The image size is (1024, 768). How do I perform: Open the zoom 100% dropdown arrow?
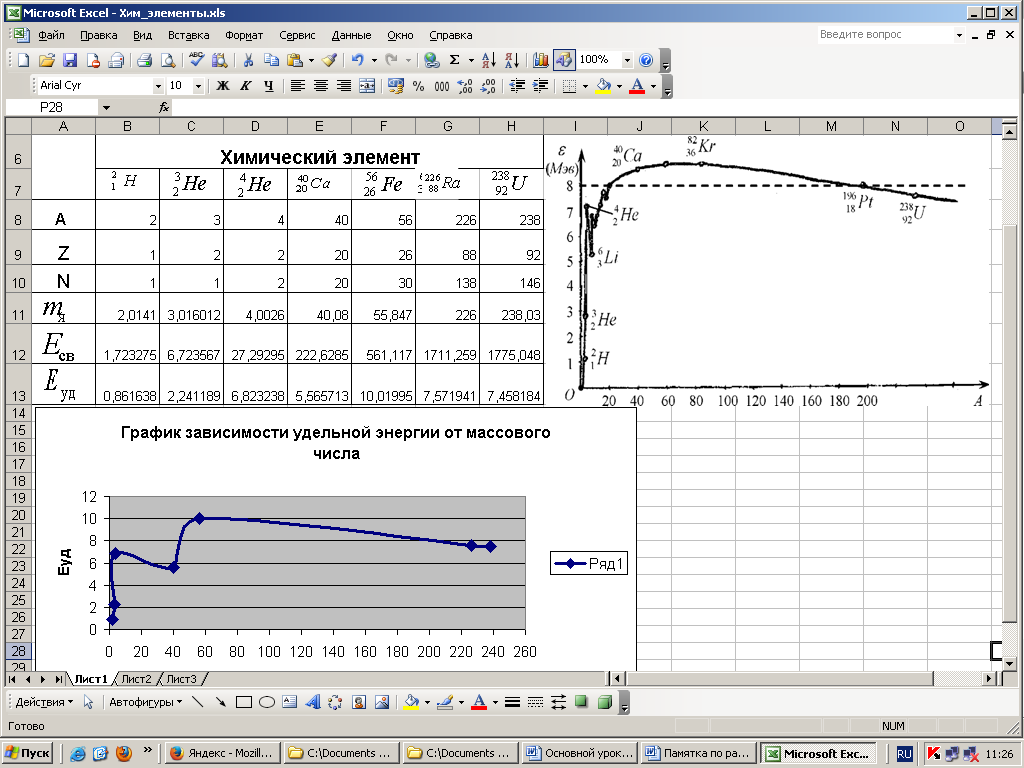point(627,60)
